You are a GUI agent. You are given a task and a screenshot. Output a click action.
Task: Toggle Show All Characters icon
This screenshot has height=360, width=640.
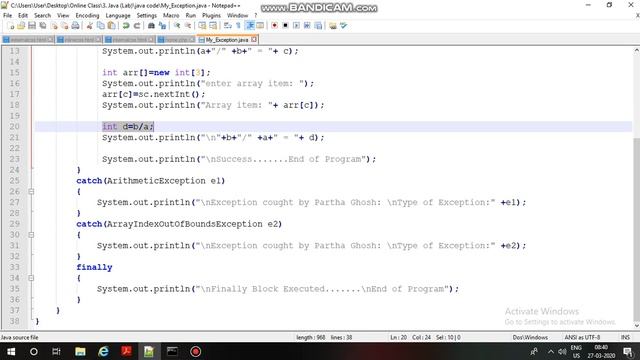point(238,26)
